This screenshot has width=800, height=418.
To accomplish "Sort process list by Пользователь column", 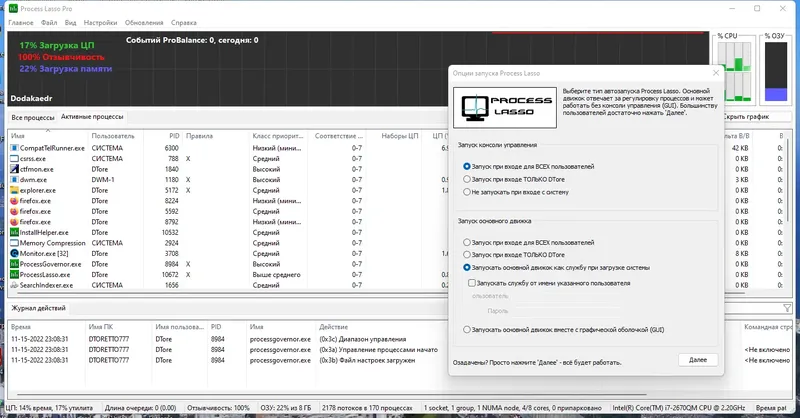I will pyautogui.click(x=115, y=136).
